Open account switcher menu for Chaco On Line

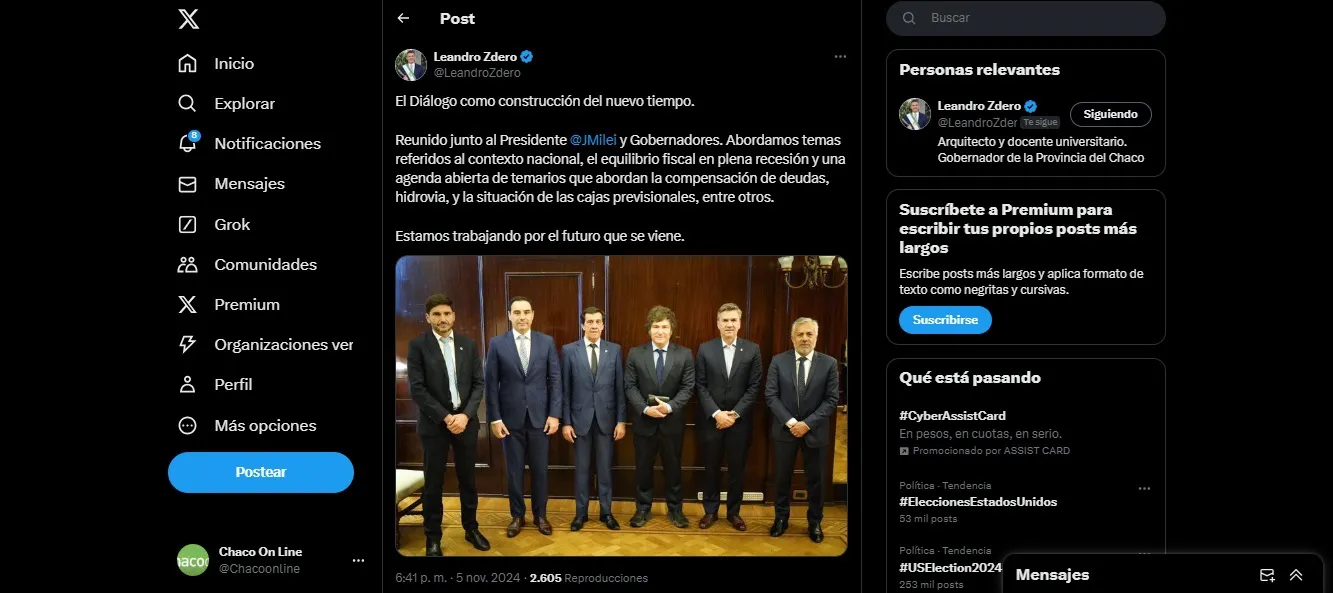(x=358, y=560)
